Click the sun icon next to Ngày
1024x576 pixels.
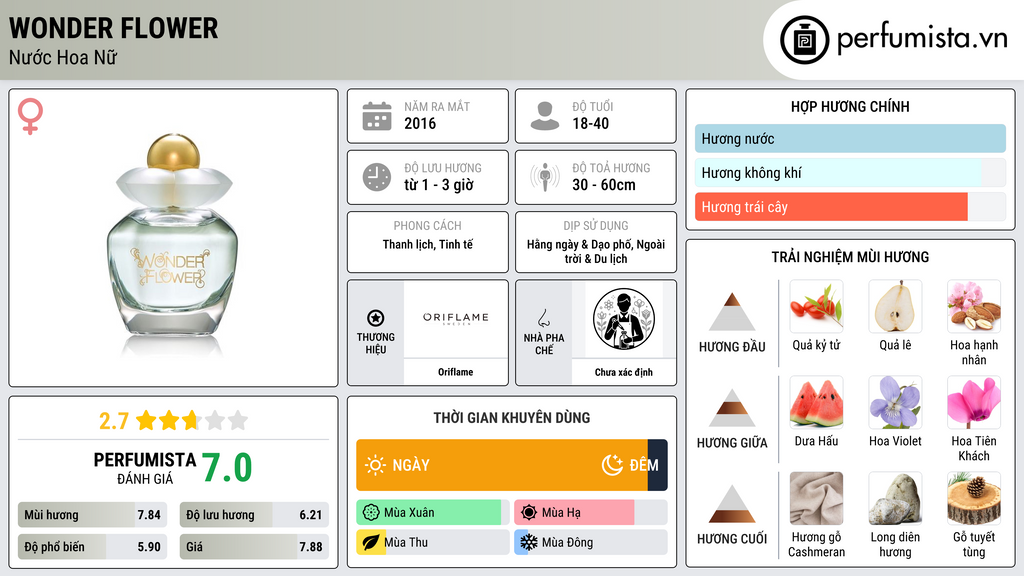[x=375, y=465]
